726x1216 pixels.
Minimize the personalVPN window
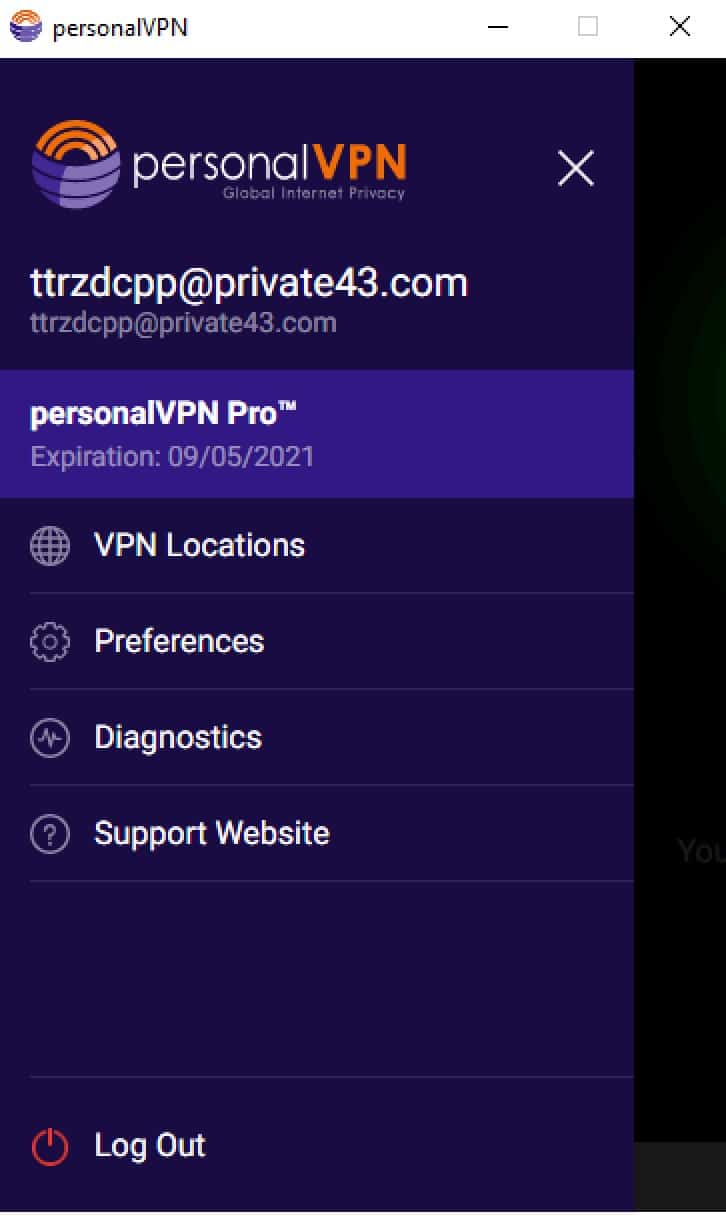[x=497, y=27]
